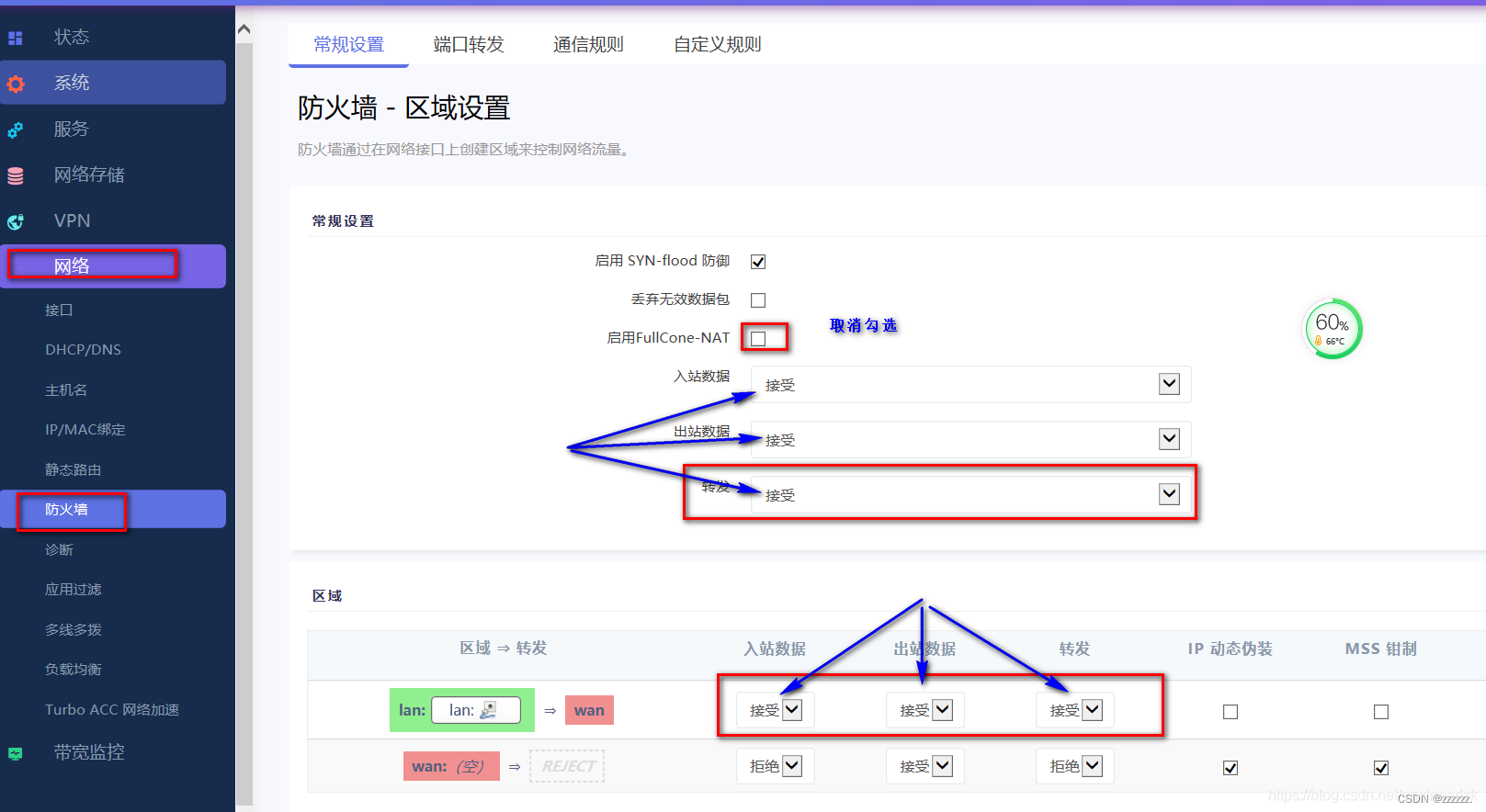This screenshot has width=1486, height=812.
Task: Click the 服务 gears icon
Action: (x=15, y=130)
